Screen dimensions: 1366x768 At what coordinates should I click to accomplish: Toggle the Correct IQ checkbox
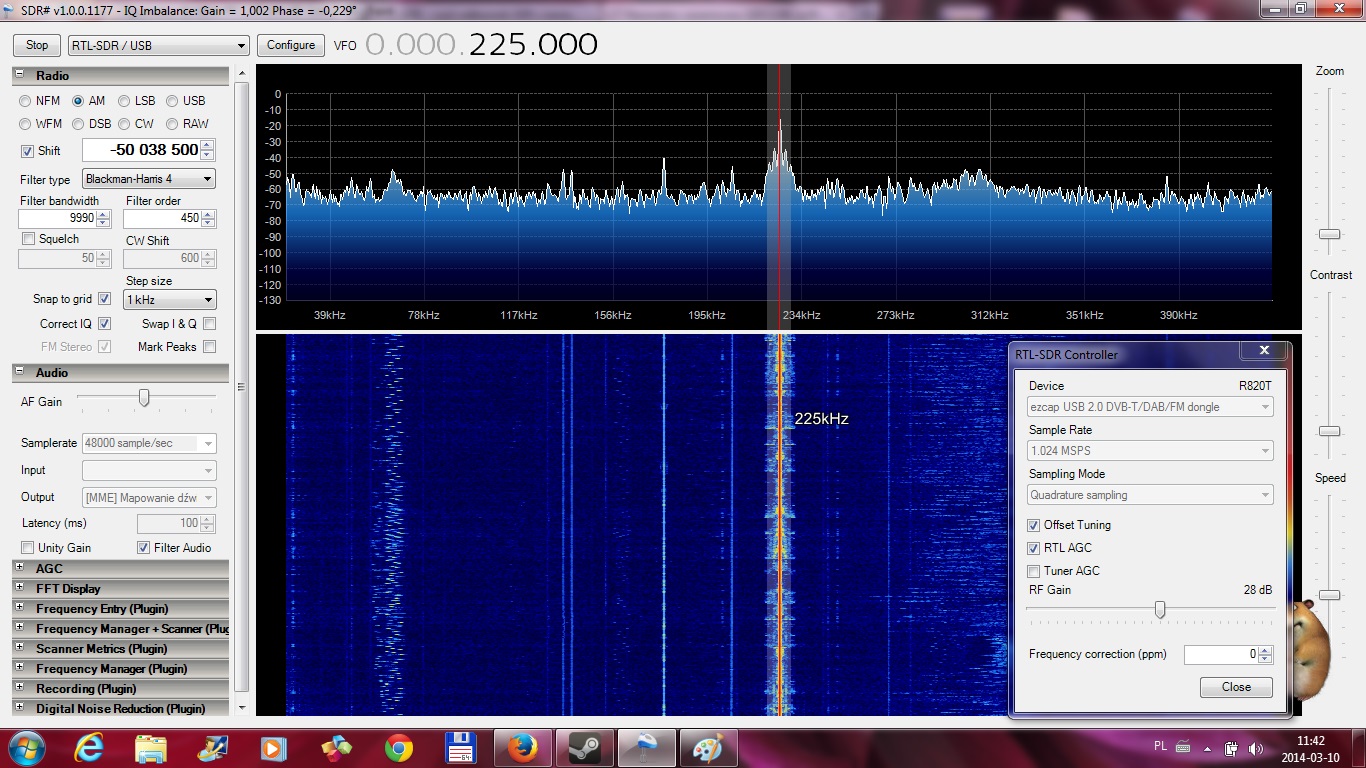[105, 324]
